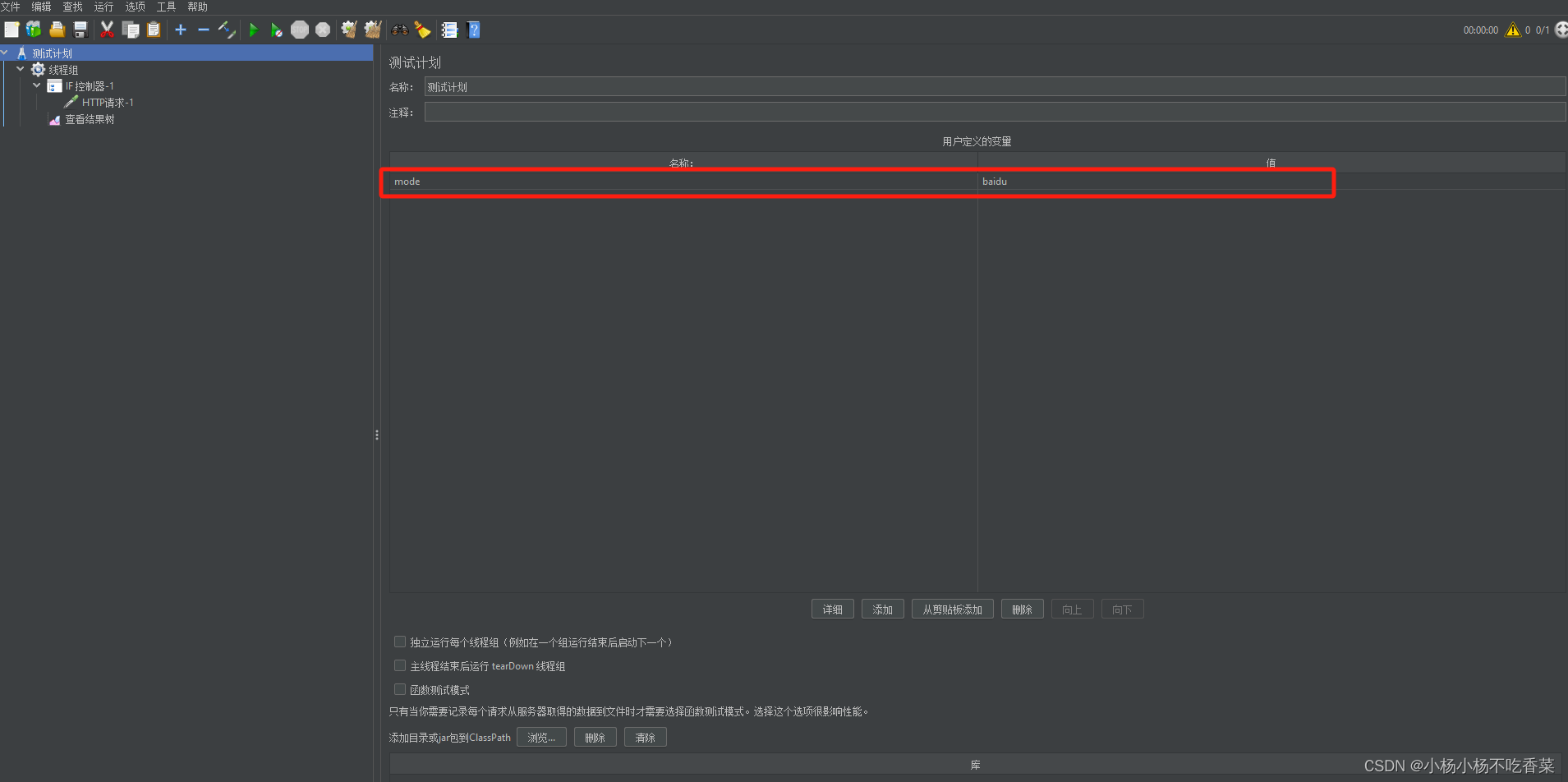Click the grey STOP icon

point(300,30)
